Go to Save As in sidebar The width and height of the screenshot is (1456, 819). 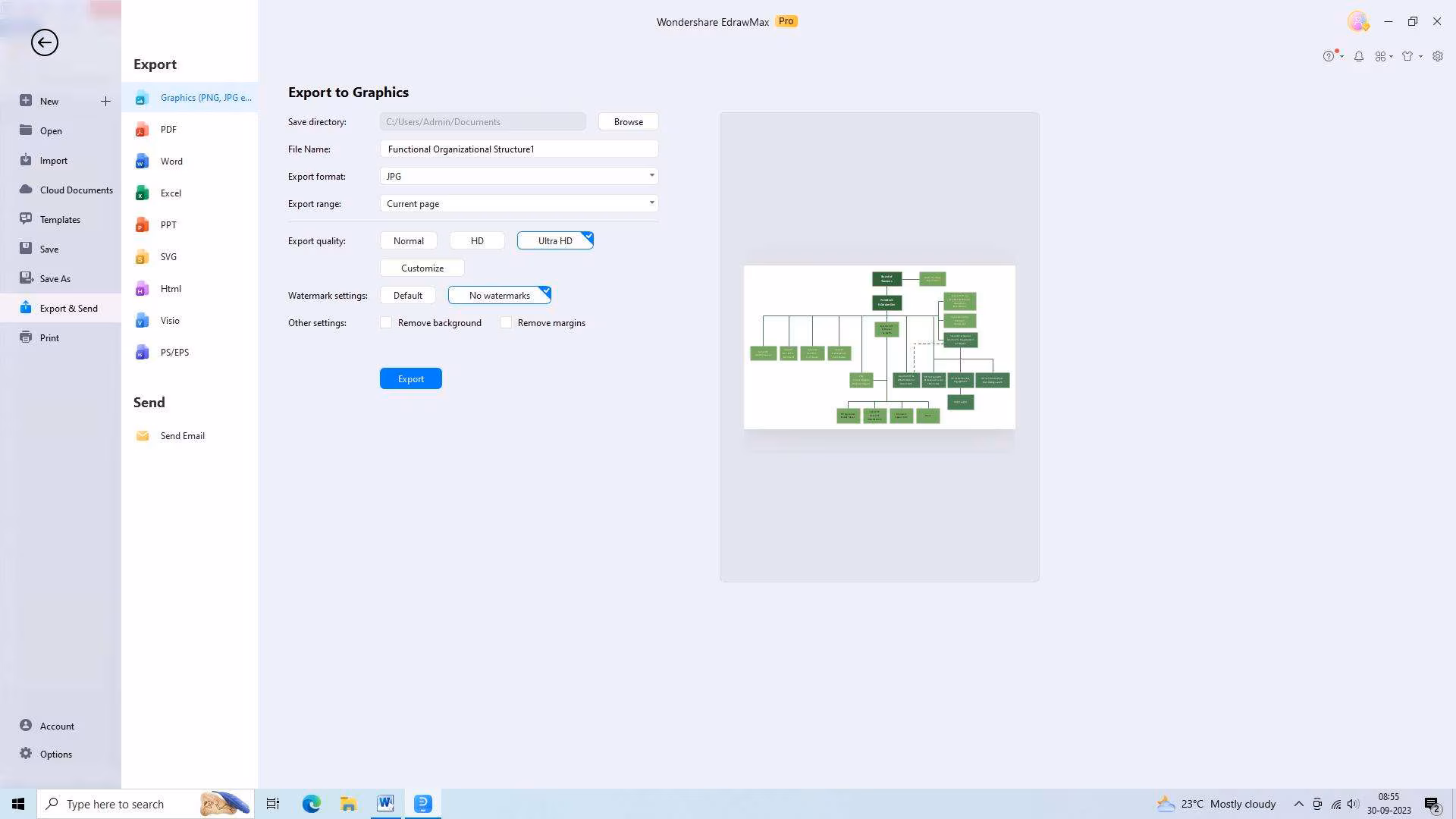click(55, 279)
